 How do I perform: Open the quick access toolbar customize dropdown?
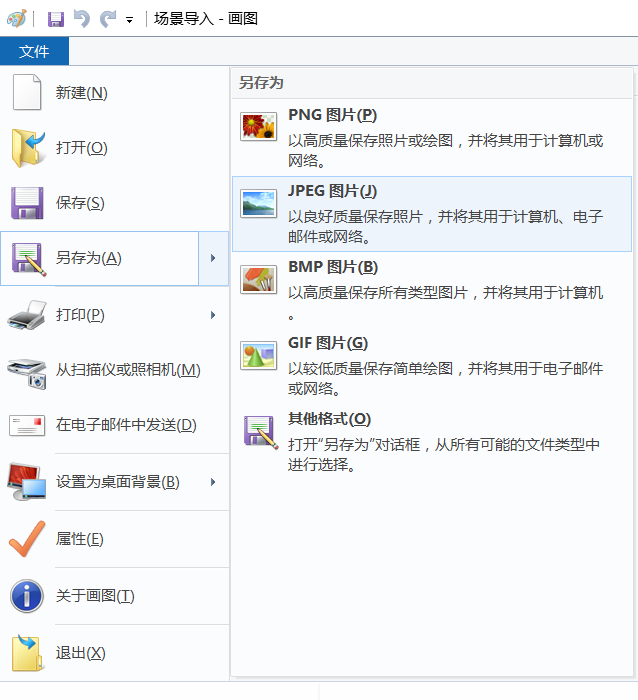(x=130, y=20)
